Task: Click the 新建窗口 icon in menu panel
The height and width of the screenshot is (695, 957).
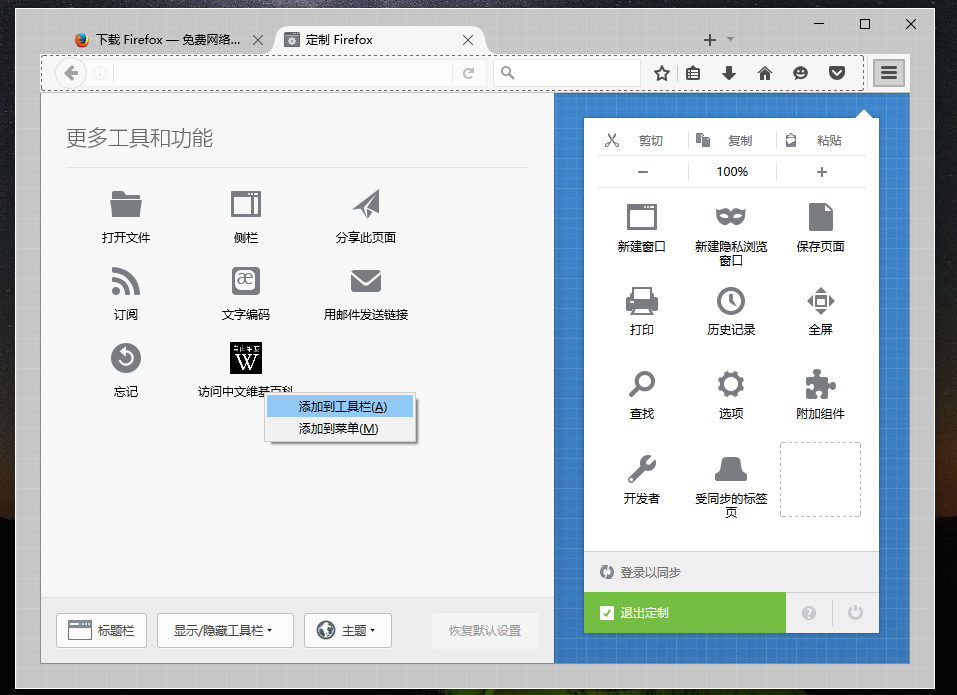Action: pos(641,217)
